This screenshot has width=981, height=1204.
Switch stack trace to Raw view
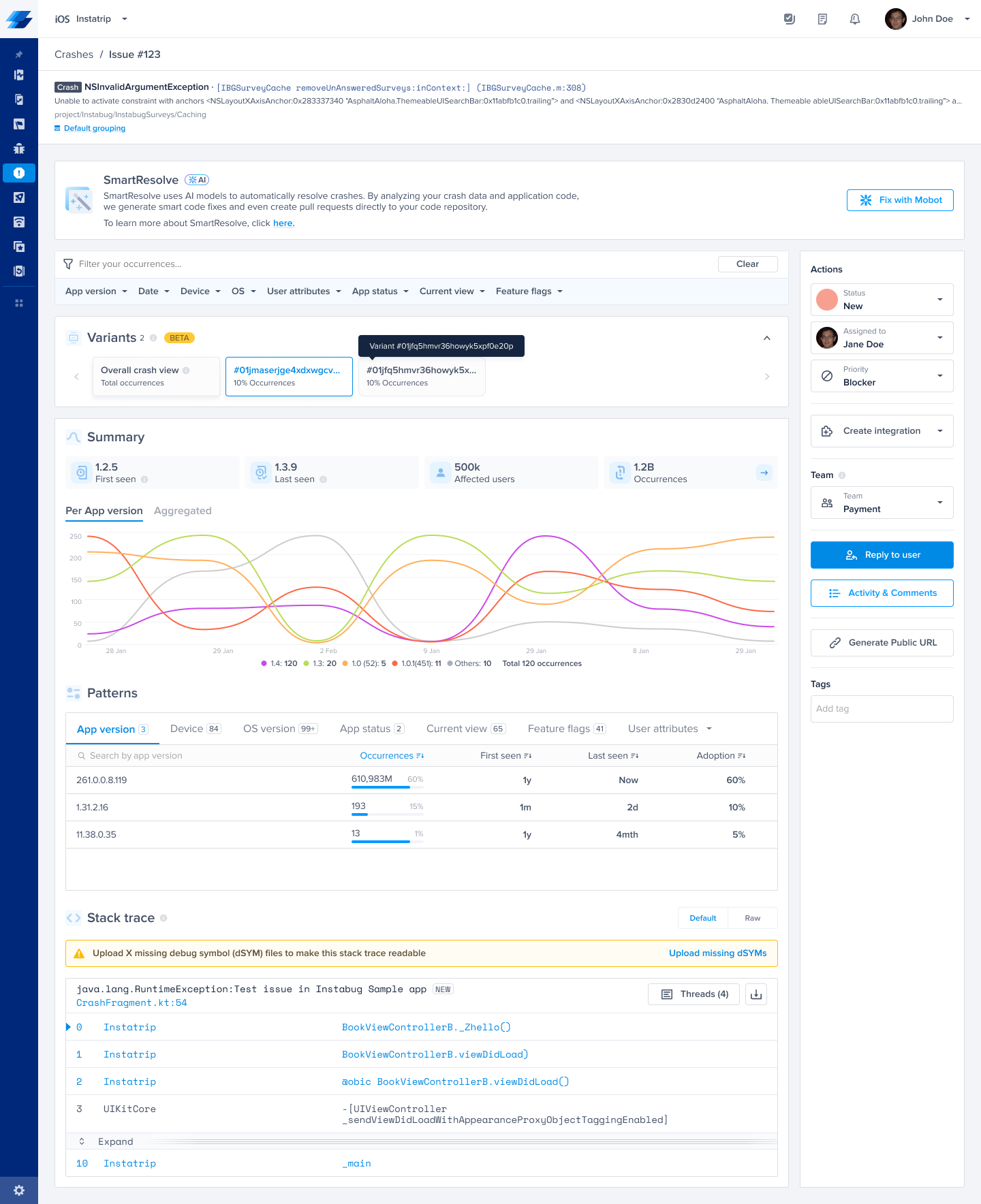[x=753, y=918]
